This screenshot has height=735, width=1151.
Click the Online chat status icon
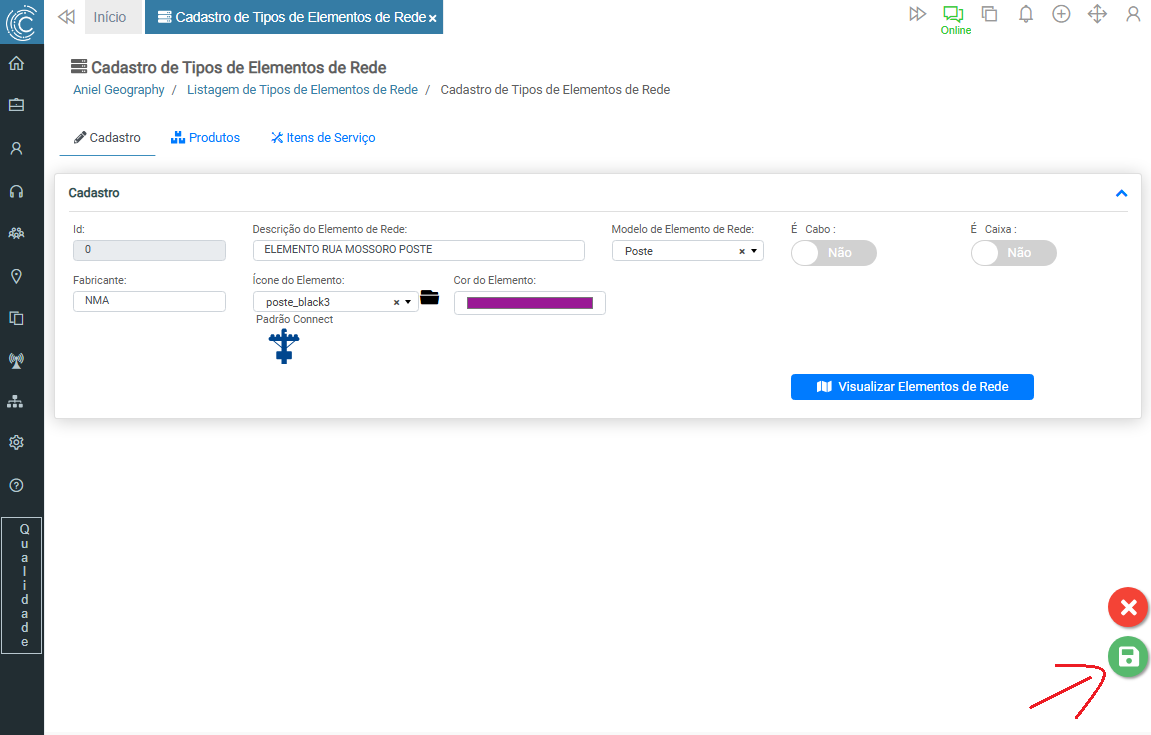[x=953, y=15]
